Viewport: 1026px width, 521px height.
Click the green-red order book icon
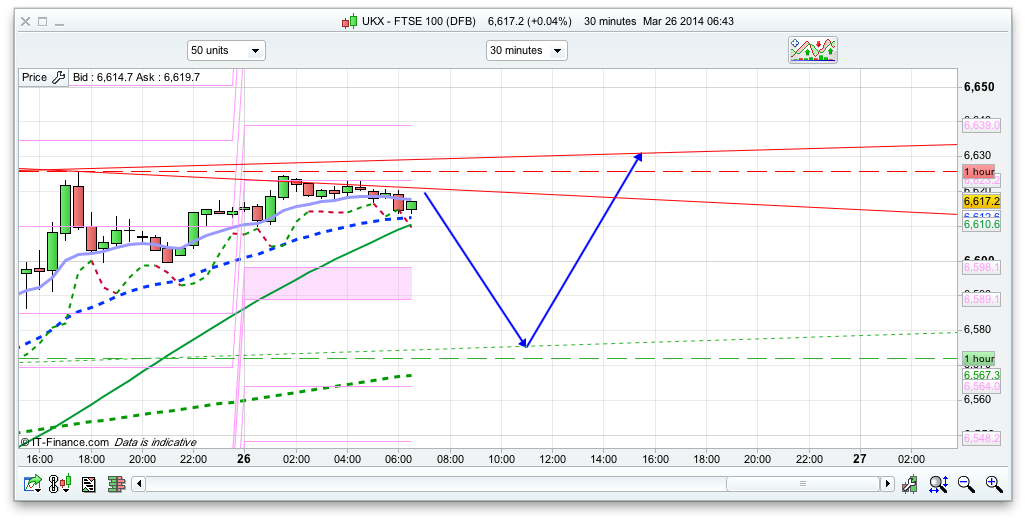(x=115, y=484)
